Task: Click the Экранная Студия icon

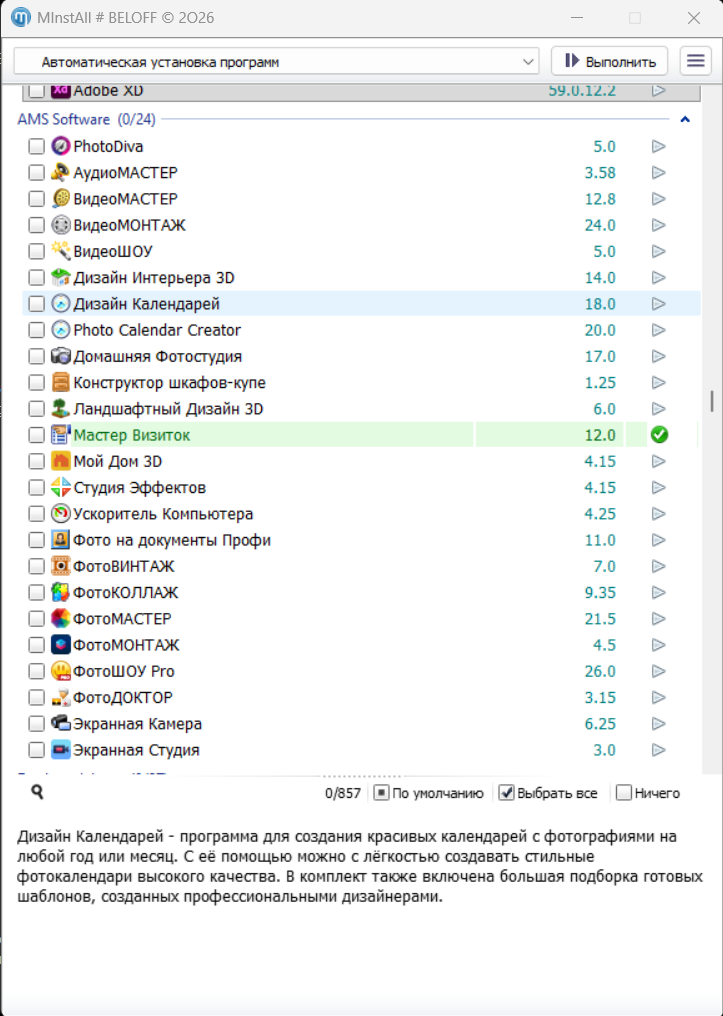Action: pyautogui.click(x=60, y=750)
